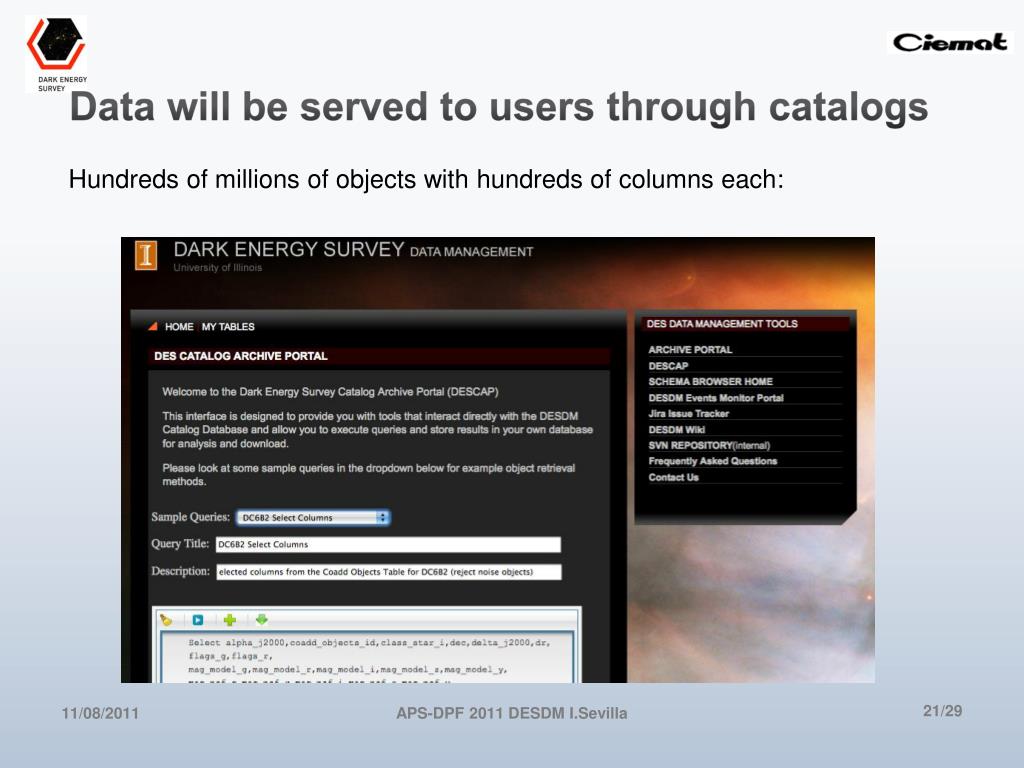Open the Sample Queries dropdown

pos(313,517)
